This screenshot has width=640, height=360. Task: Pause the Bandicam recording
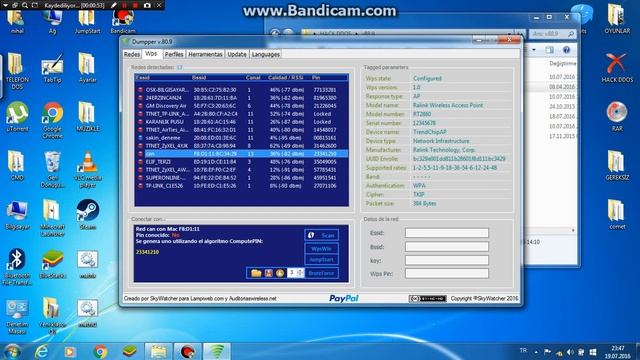tap(124, 5)
